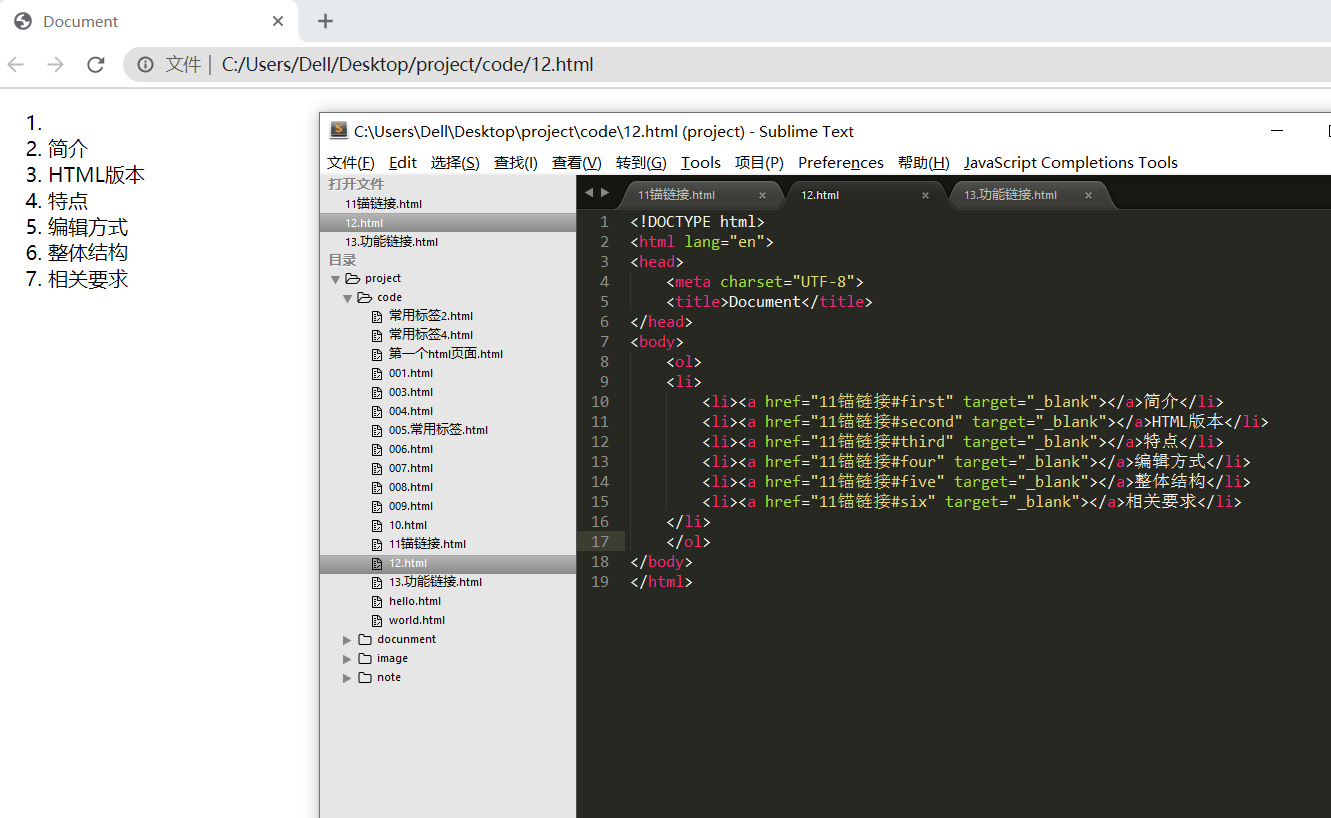This screenshot has height=818, width=1331.
Task: Close the 13.功能链接.html editor tab
Action: [x=1088, y=195]
